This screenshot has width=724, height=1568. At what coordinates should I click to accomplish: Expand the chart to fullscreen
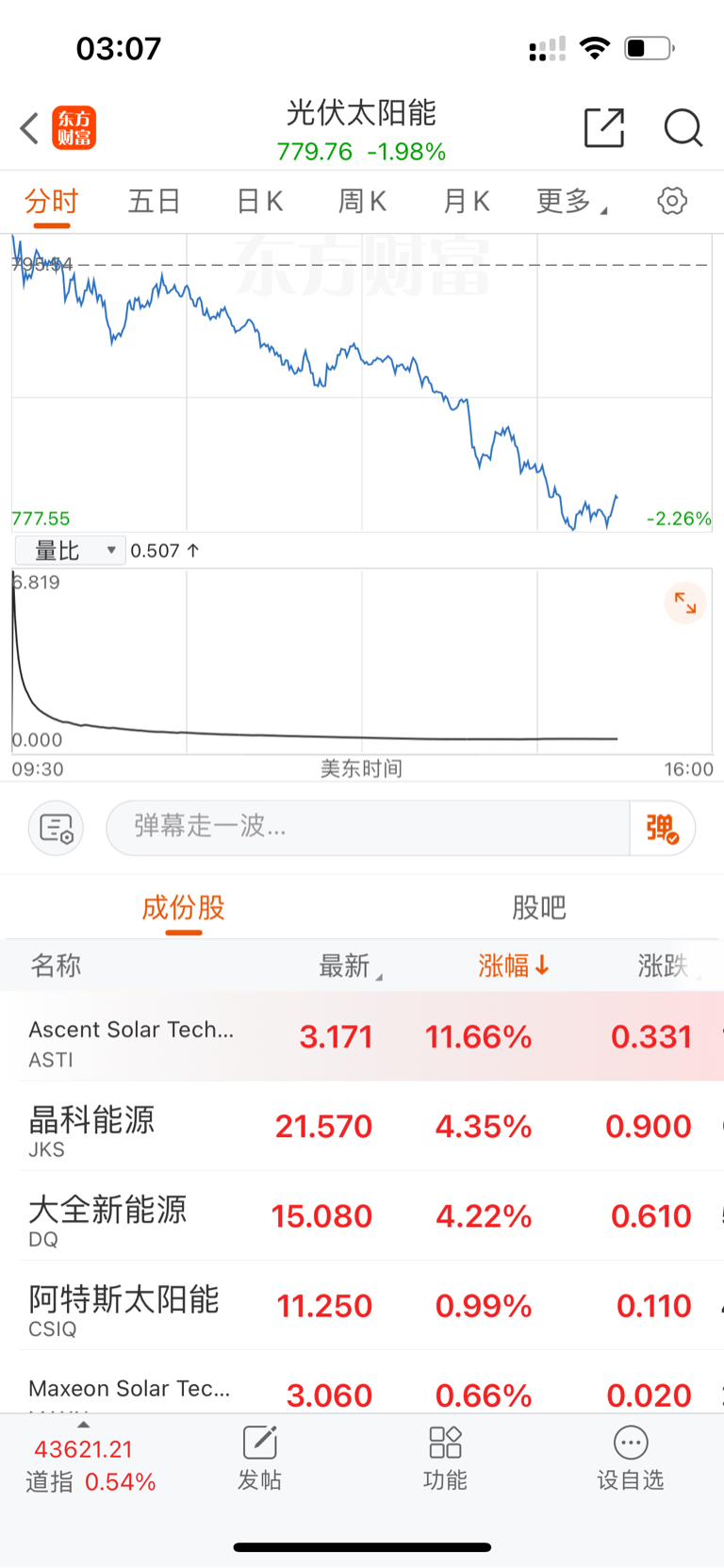(685, 603)
